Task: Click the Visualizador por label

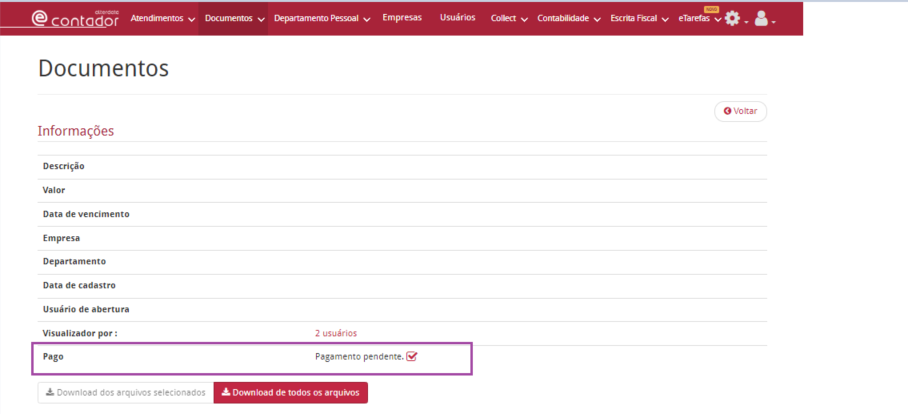Action: click(80, 333)
